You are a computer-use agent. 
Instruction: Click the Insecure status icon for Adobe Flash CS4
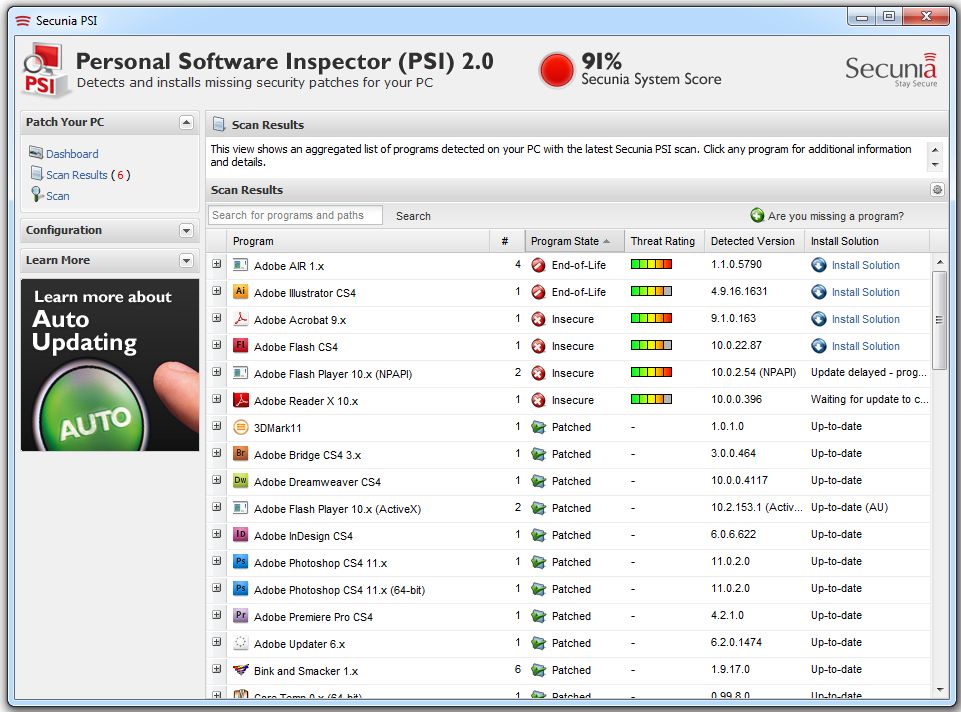click(x=538, y=346)
